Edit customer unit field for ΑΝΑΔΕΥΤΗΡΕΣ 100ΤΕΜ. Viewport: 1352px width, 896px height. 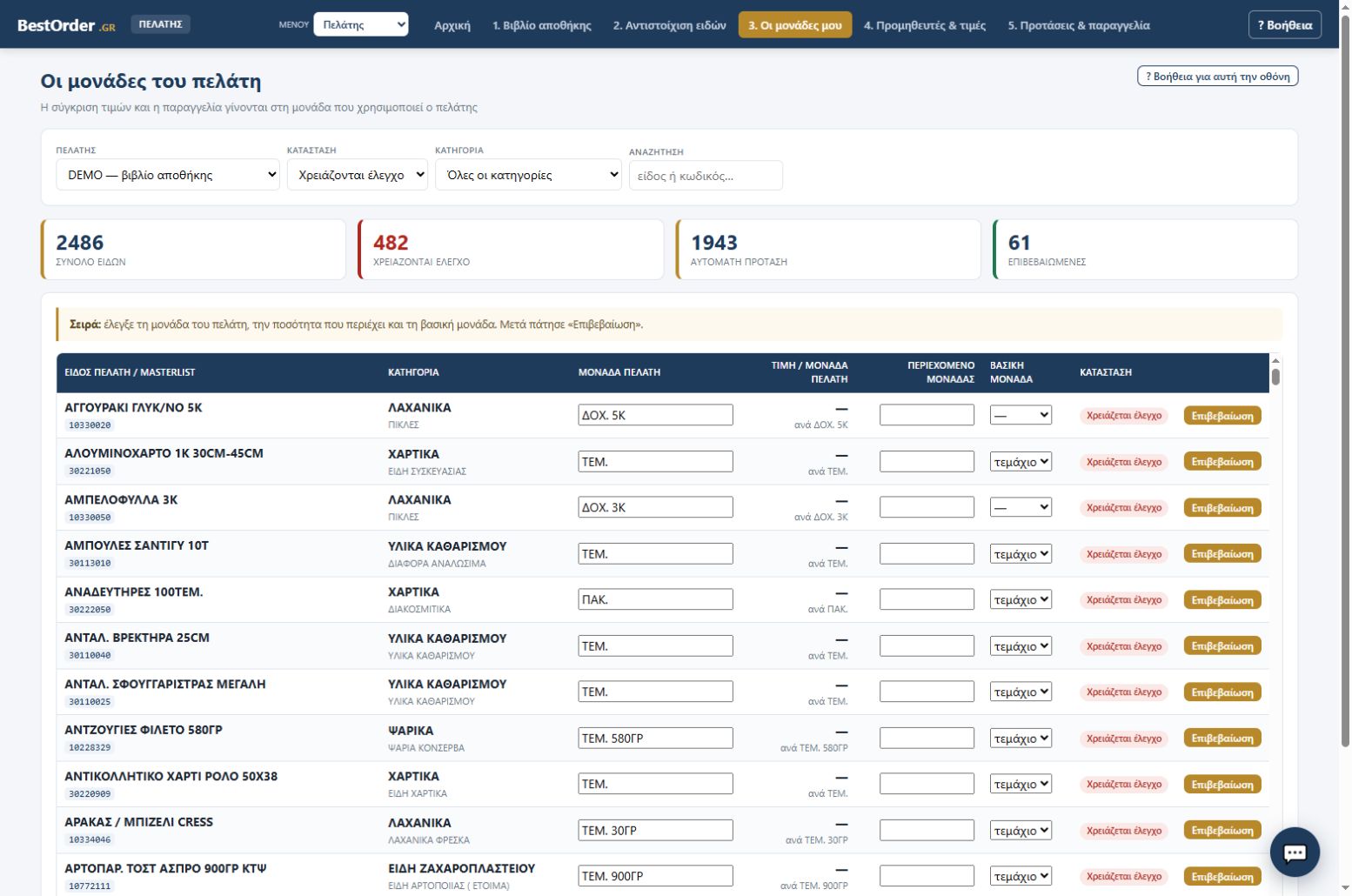(x=655, y=599)
